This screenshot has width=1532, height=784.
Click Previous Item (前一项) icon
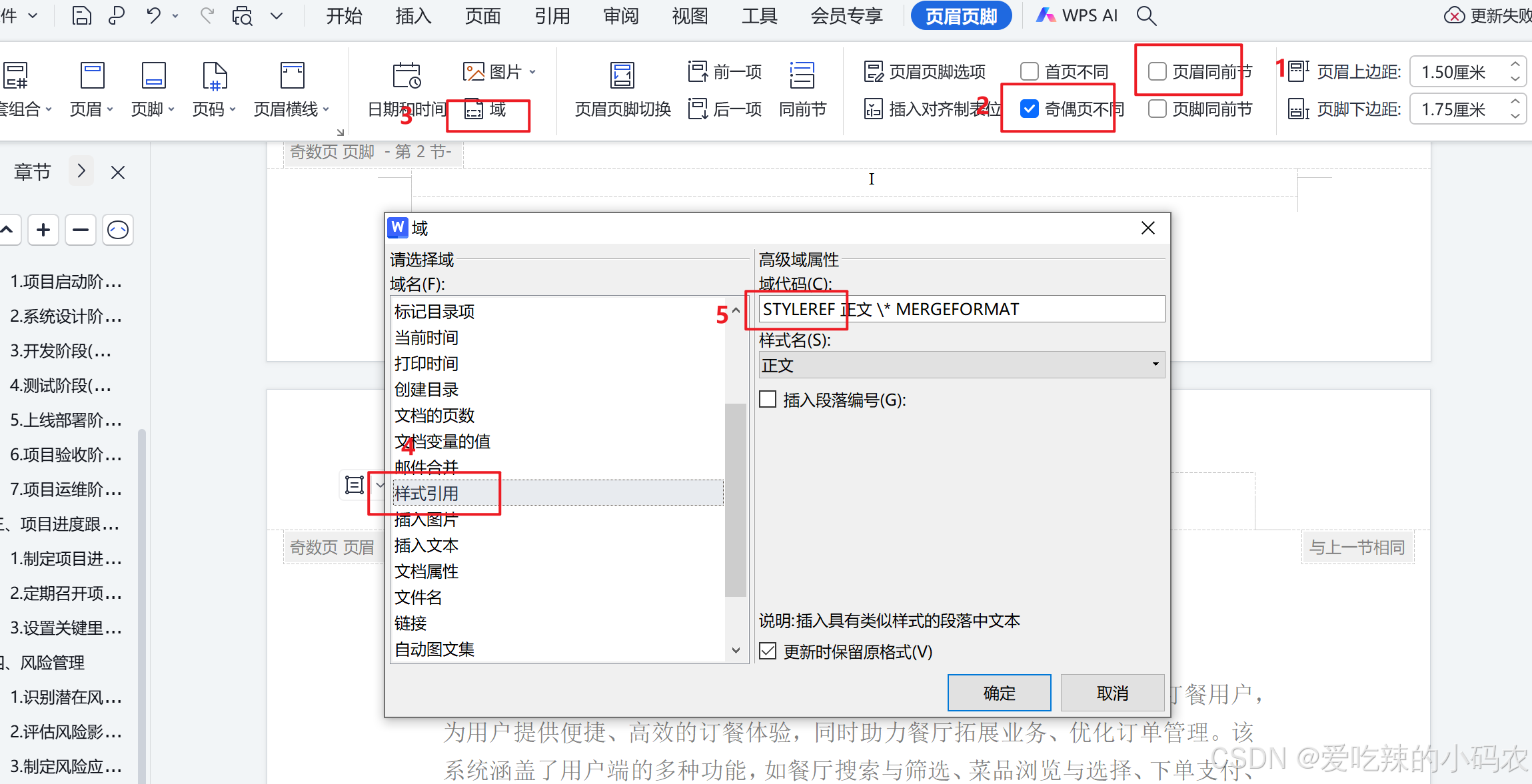[698, 71]
